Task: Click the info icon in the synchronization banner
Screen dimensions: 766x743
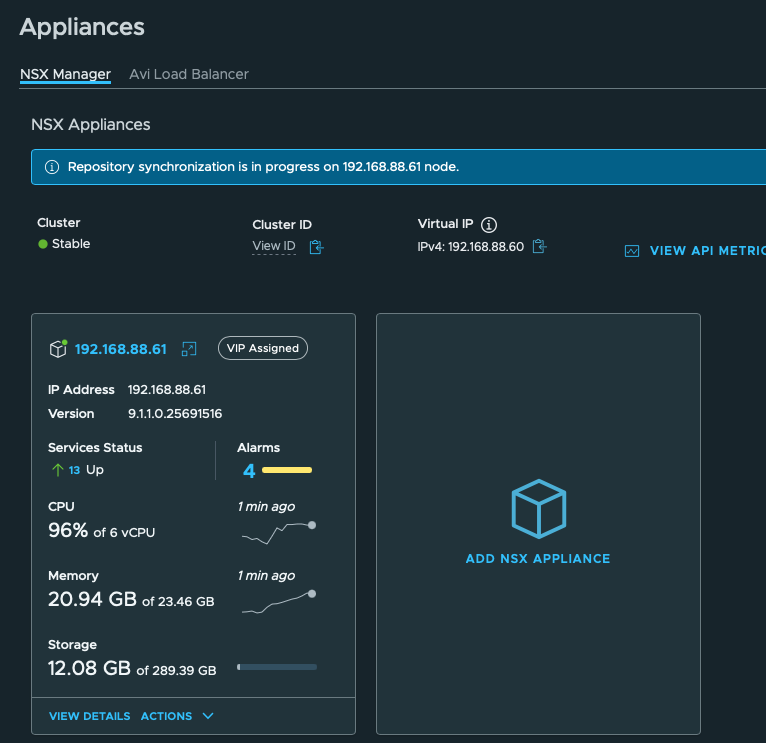Action: coord(52,167)
